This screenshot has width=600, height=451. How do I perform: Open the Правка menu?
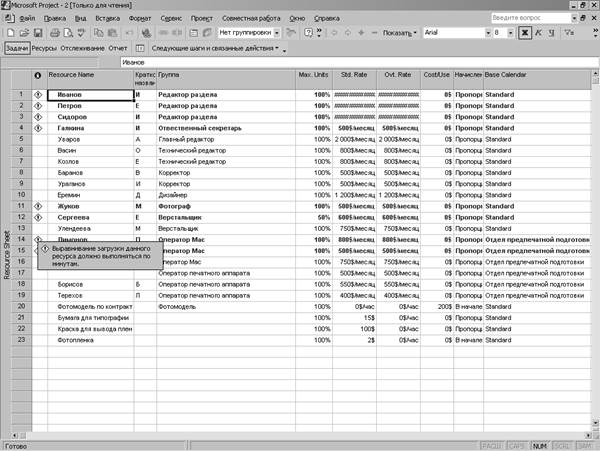coord(55,18)
